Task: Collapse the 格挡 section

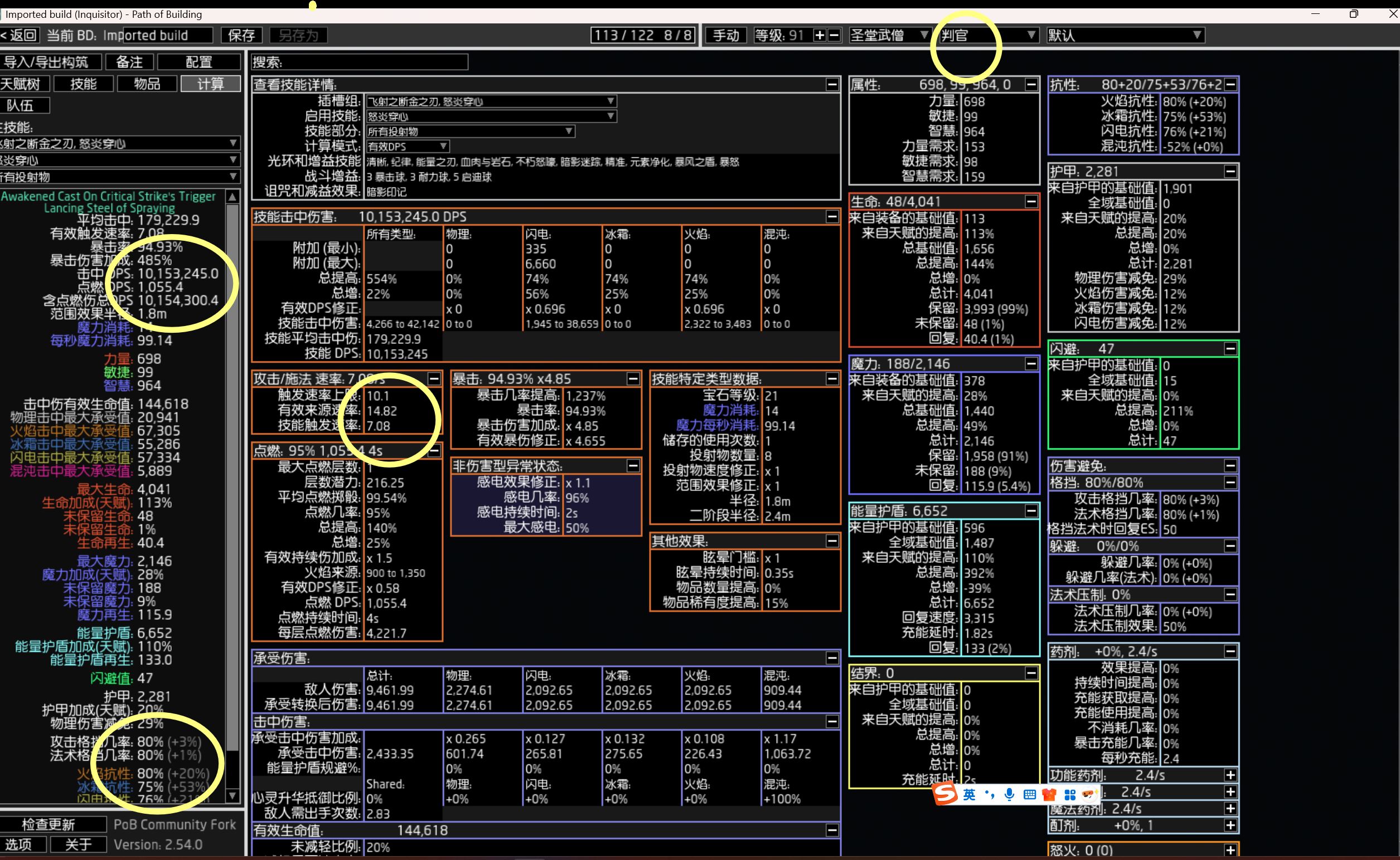Action: [1230, 483]
